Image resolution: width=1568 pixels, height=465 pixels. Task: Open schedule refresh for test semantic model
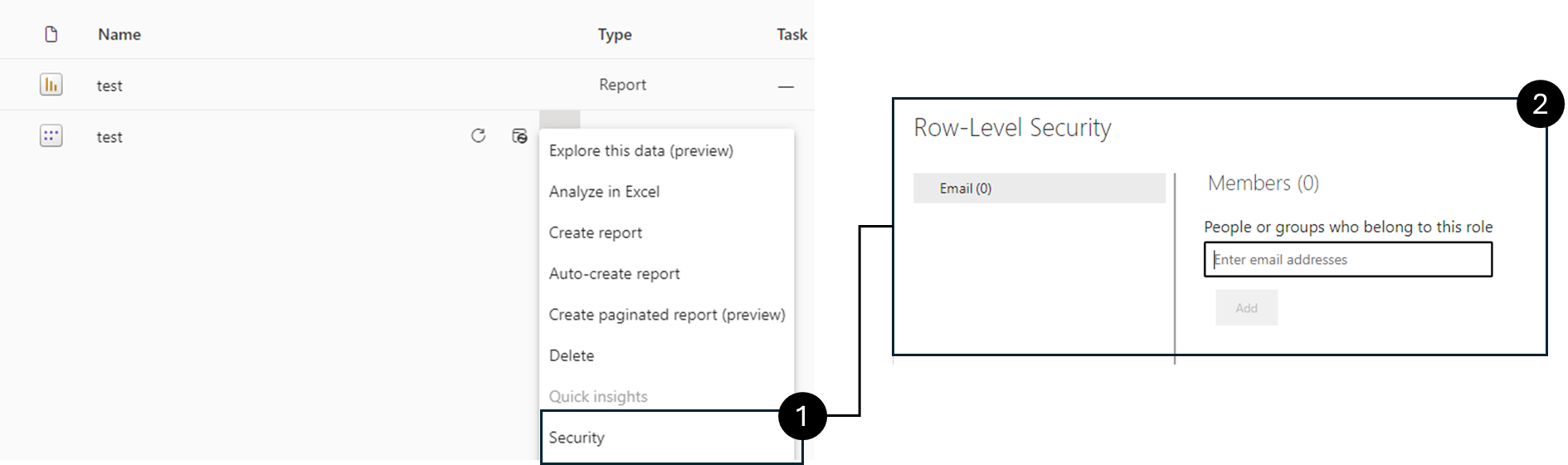[520, 135]
